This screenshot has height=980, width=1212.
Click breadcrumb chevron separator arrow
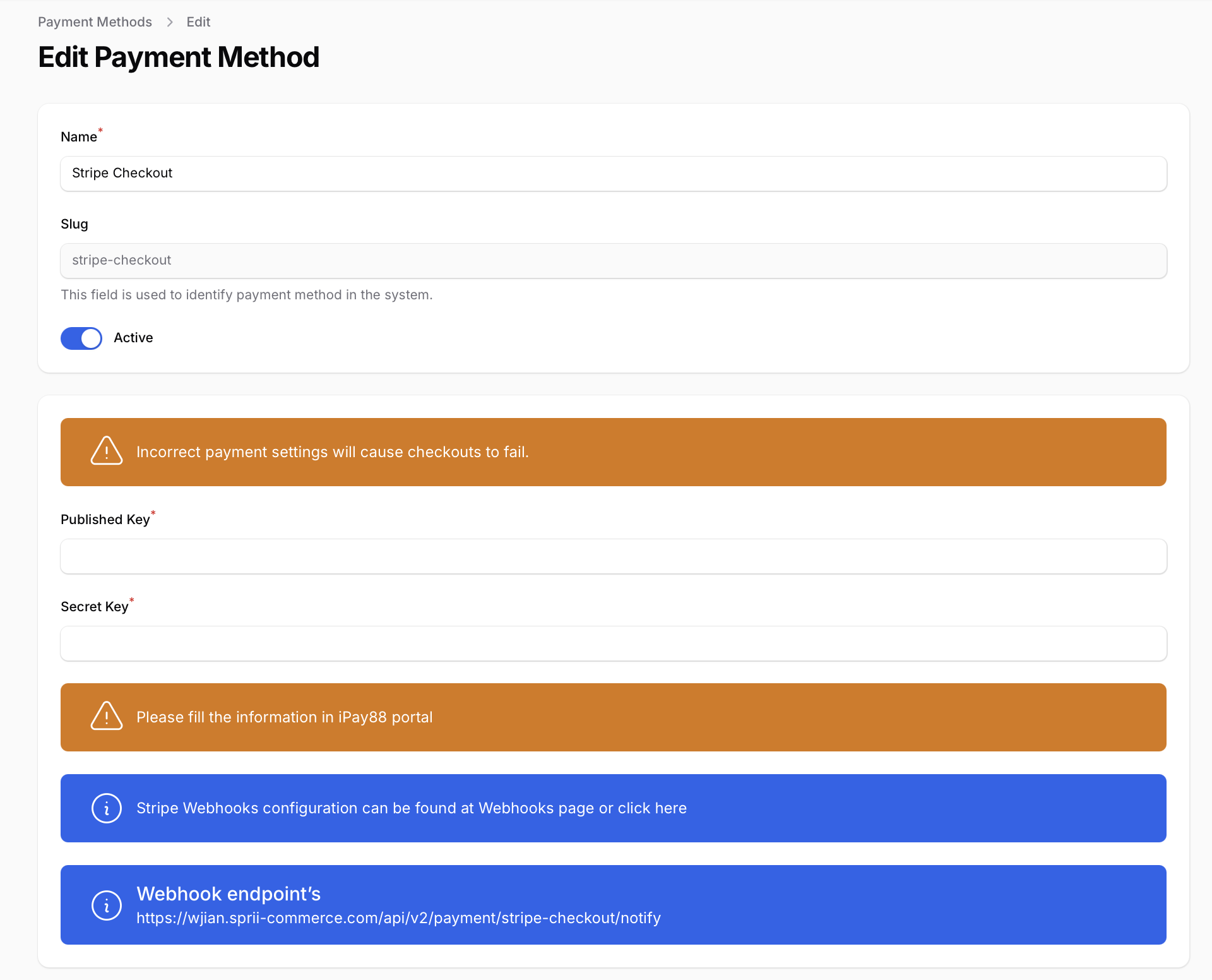pyautogui.click(x=169, y=22)
